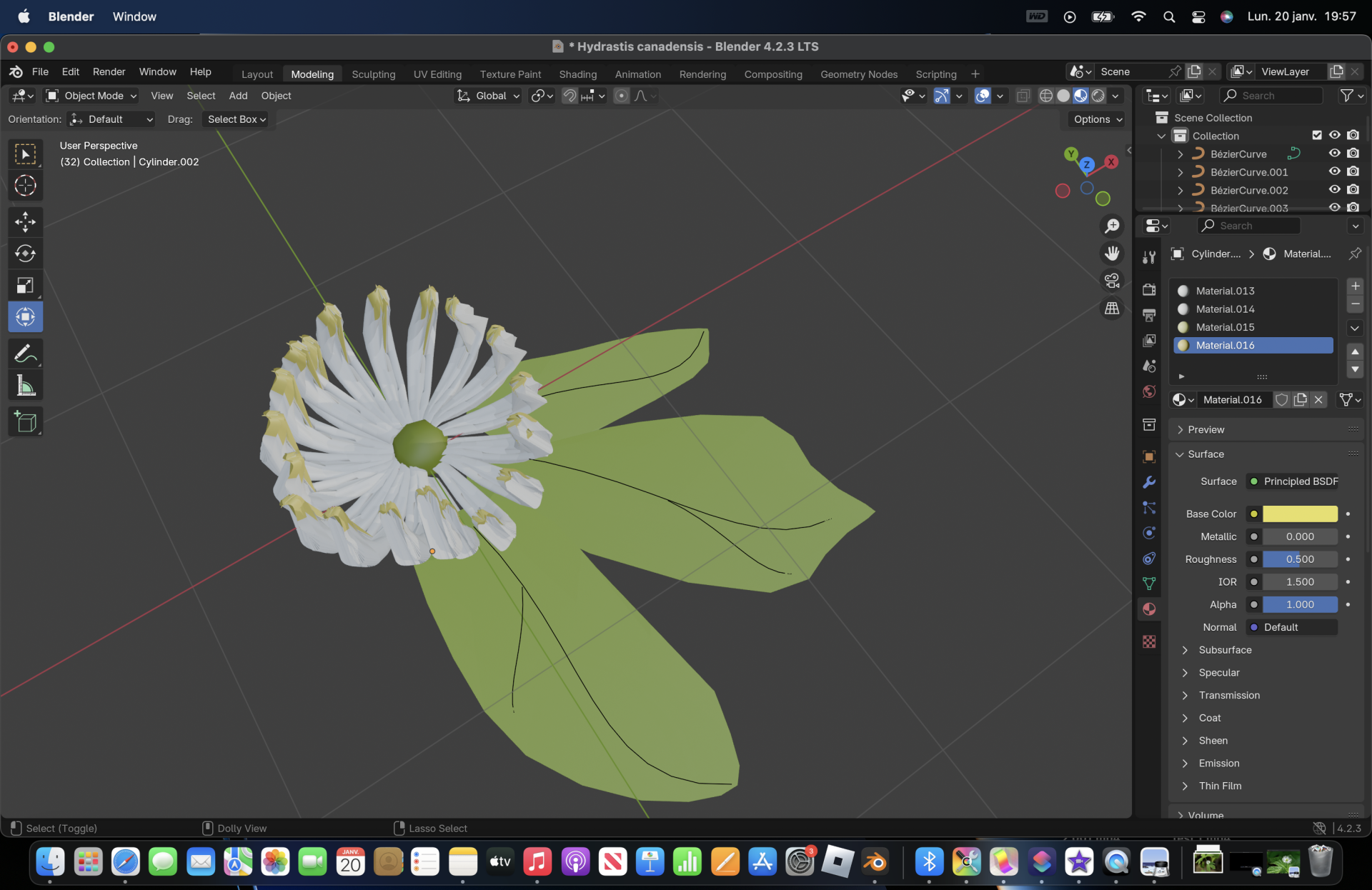The width and height of the screenshot is (1372, 890).
Task: Open the Base Color swatch
Action: click(1300, 514)
